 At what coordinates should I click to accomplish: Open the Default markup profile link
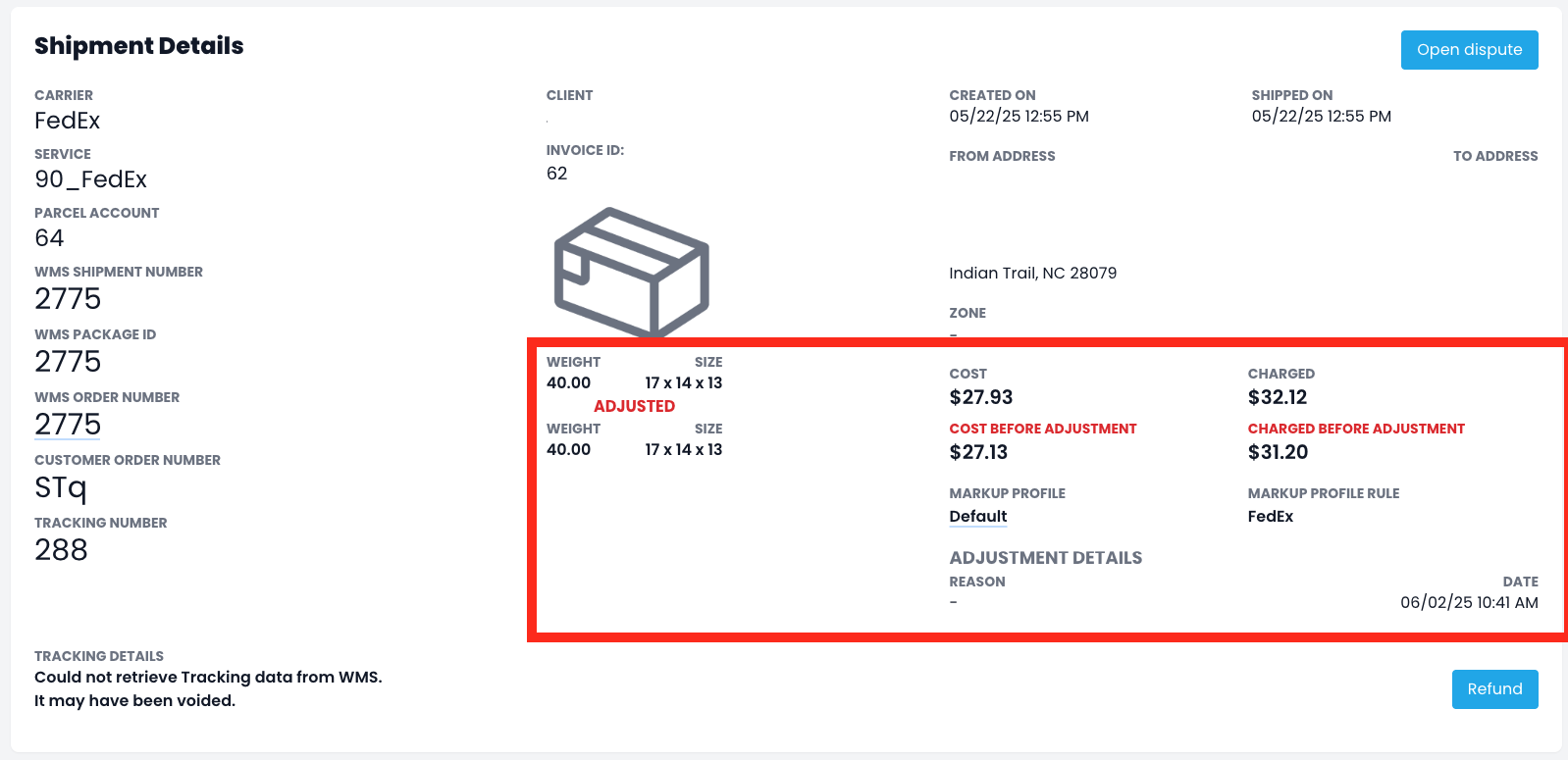(977, 517)
